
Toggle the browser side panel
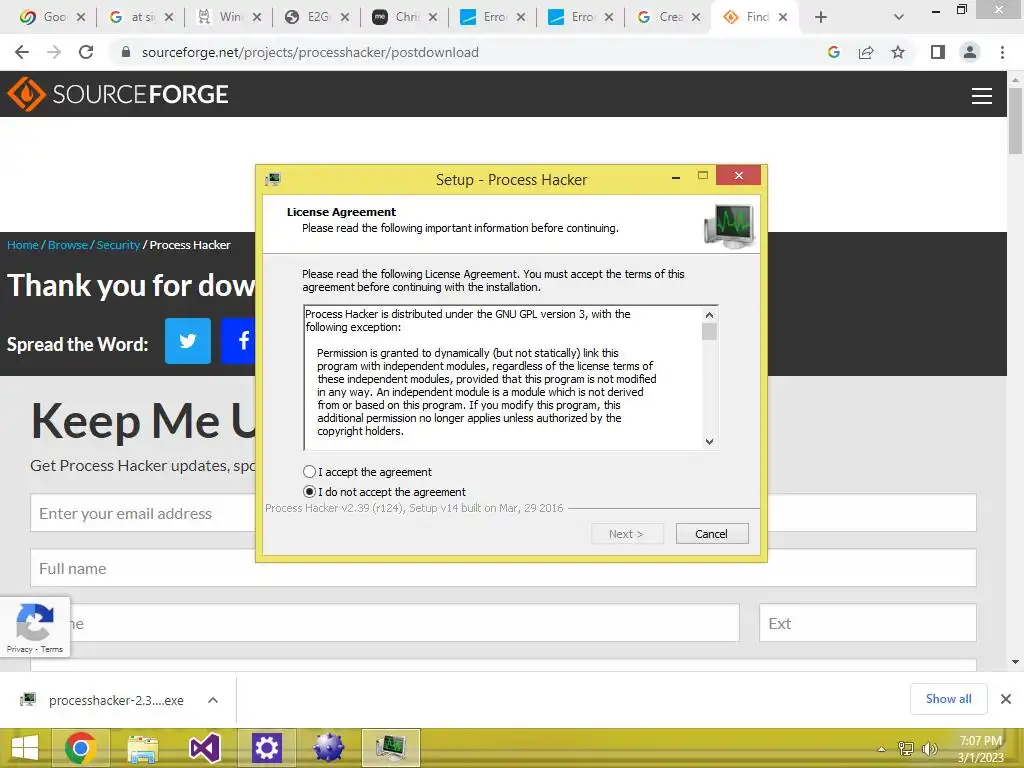tap(938, 52)
